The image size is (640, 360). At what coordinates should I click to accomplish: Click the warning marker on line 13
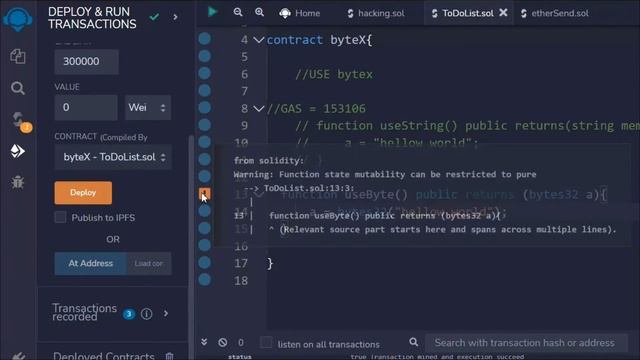204,193
